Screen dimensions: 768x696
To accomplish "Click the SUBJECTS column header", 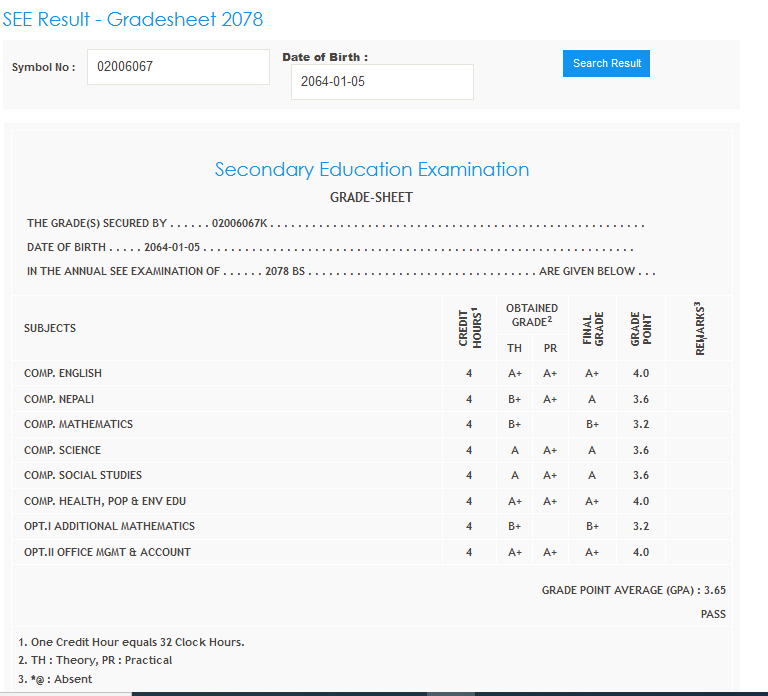I will click(x=50, y=328).
